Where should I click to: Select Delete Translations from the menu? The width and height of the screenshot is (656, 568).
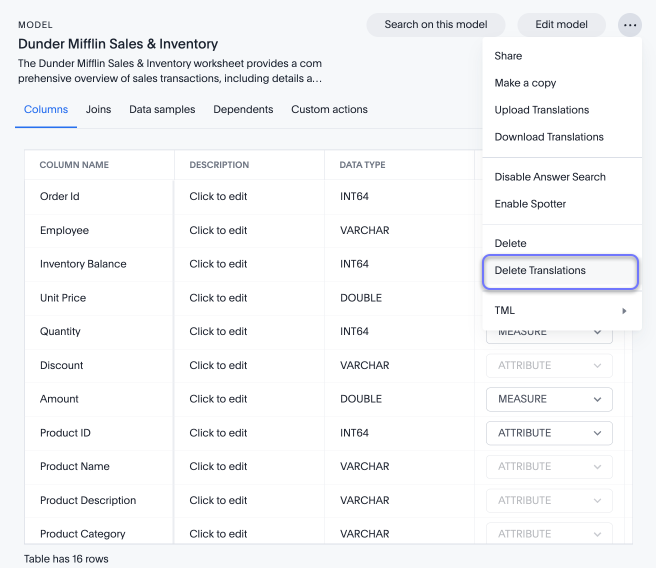click(x=540, y=271)
